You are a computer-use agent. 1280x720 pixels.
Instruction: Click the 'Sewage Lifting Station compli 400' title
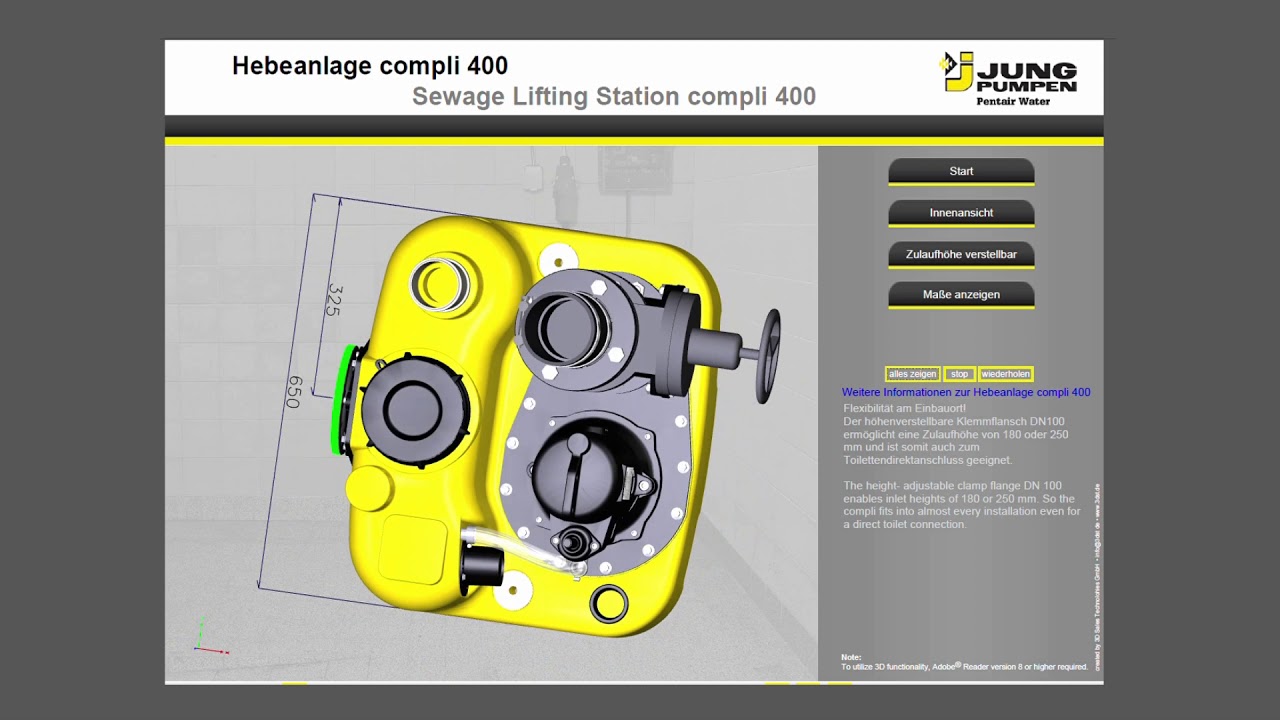614,97
